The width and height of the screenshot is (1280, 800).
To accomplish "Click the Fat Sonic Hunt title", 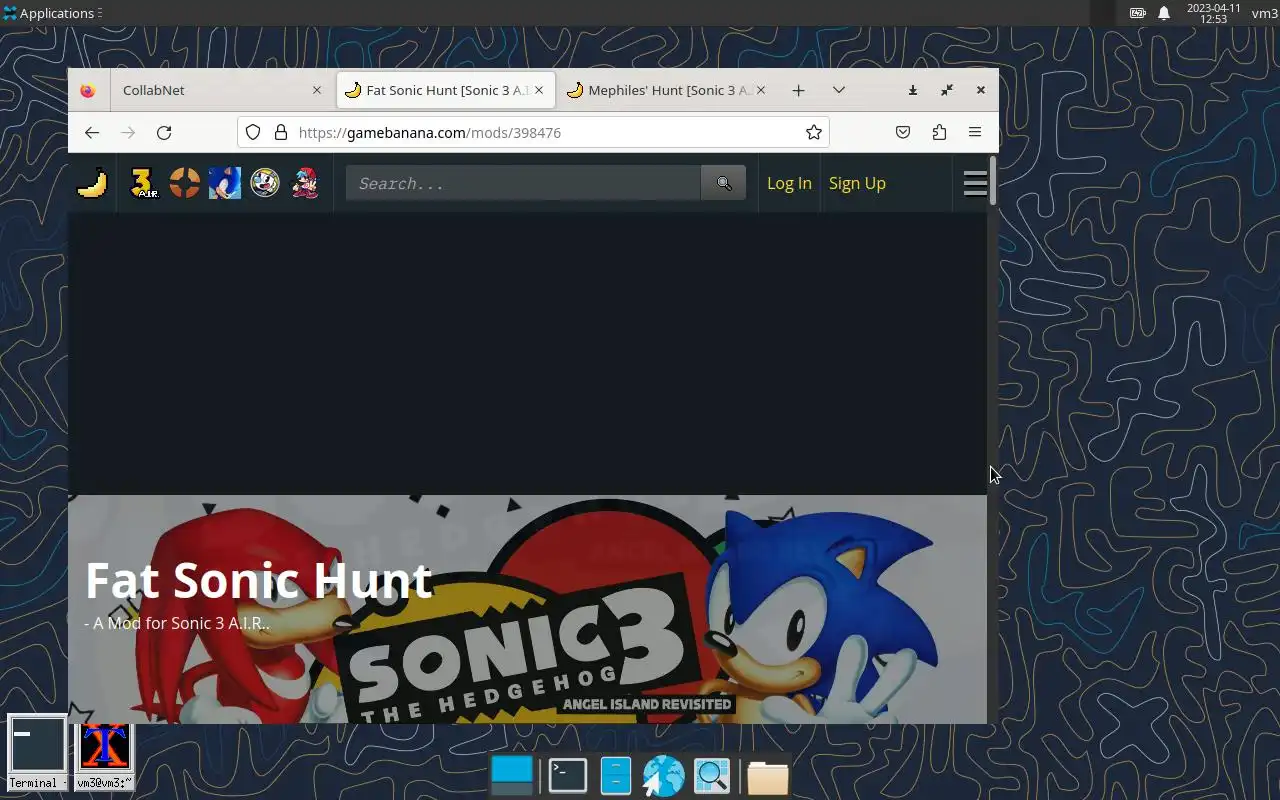I will 259,580.
